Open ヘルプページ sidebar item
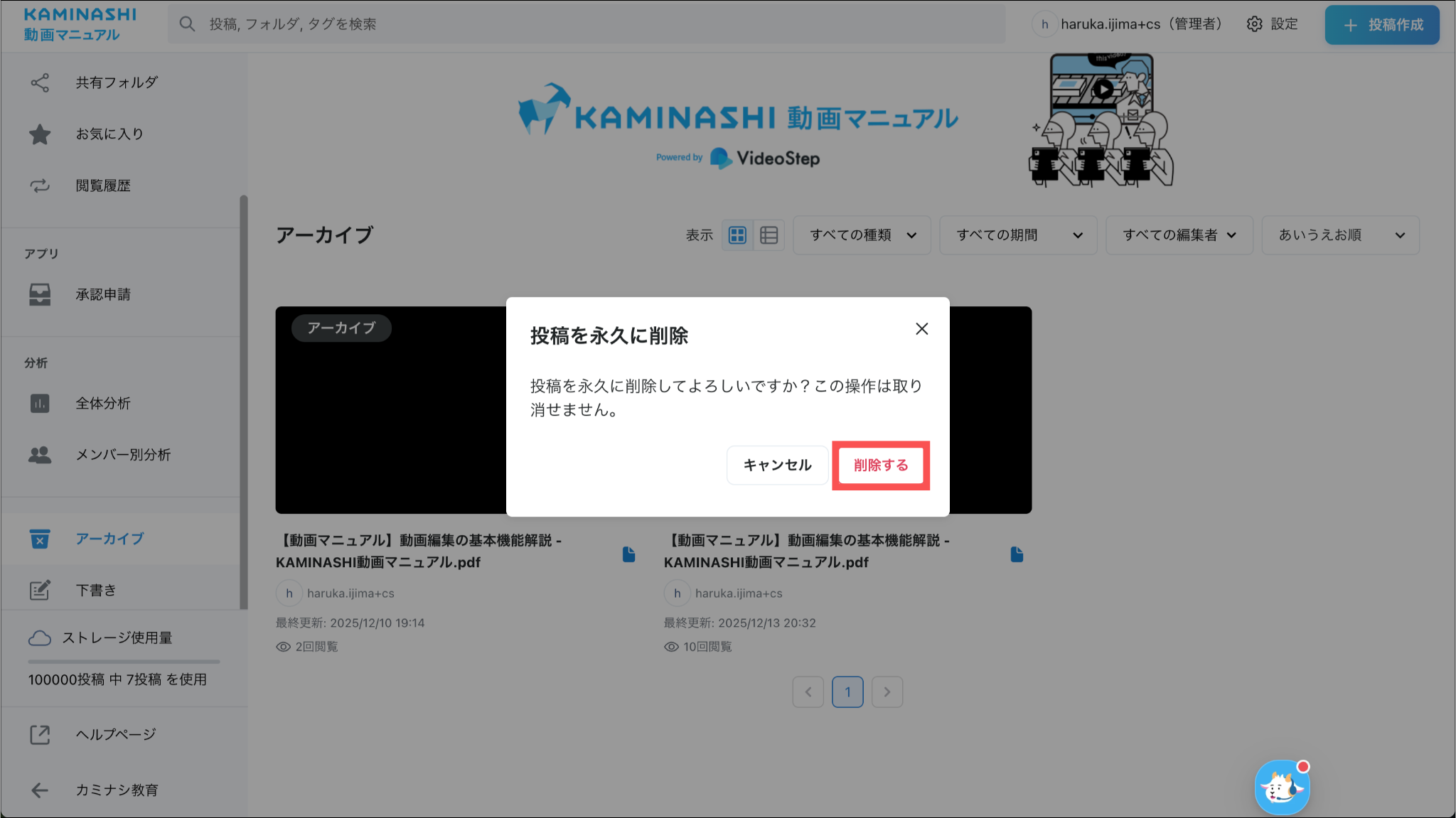 [115, 734]
